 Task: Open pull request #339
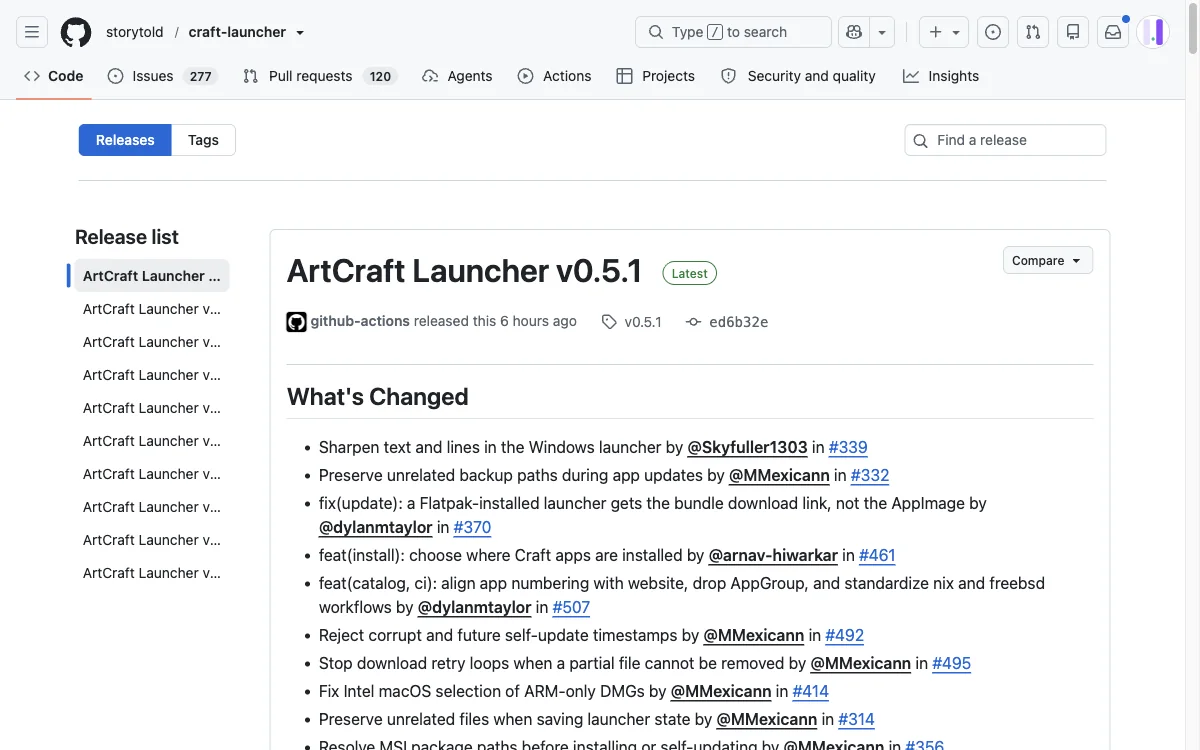pyautogui.click(x=848, y=447)
